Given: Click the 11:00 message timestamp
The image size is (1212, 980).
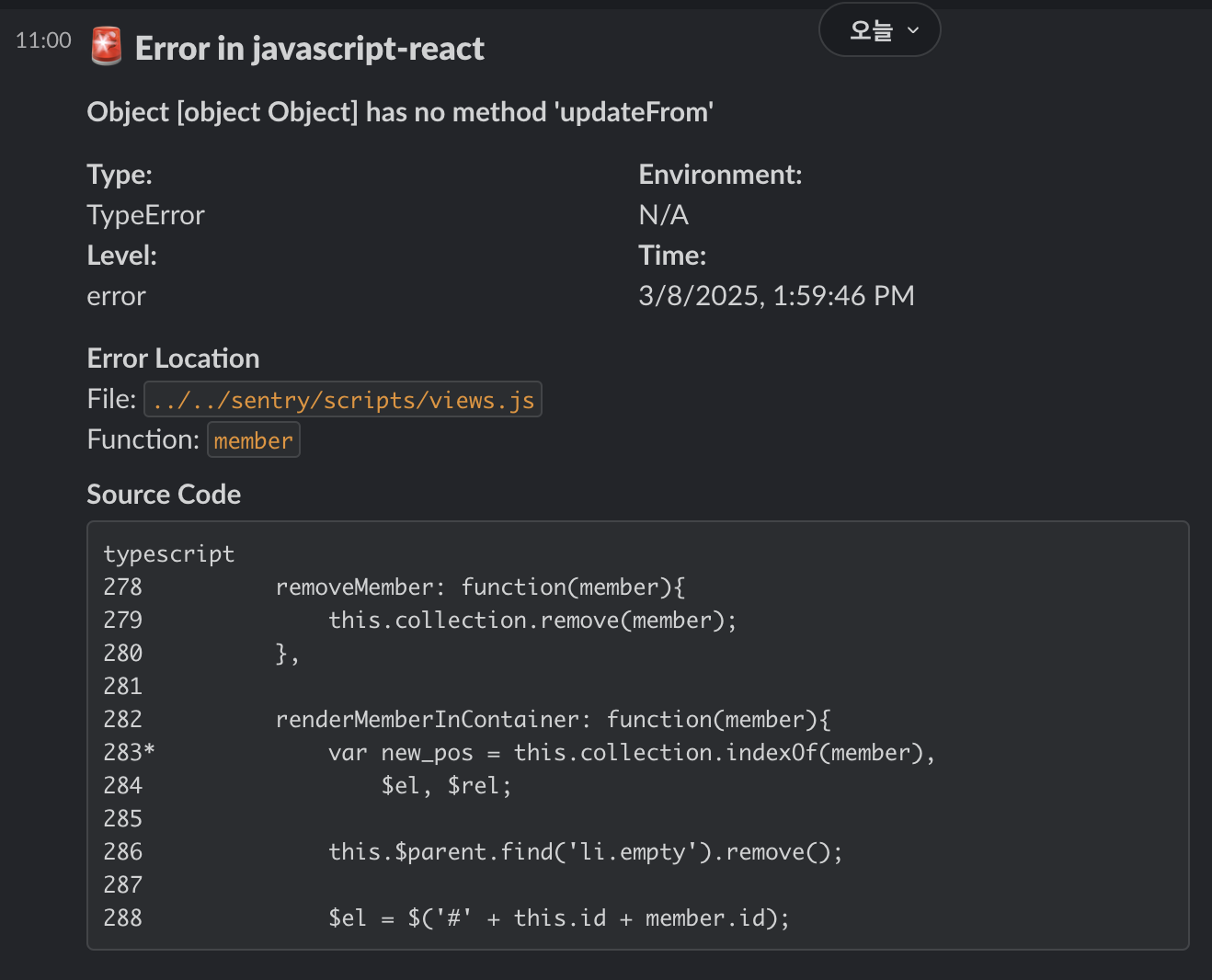Looking at the screenshot, I should point(43,40).
